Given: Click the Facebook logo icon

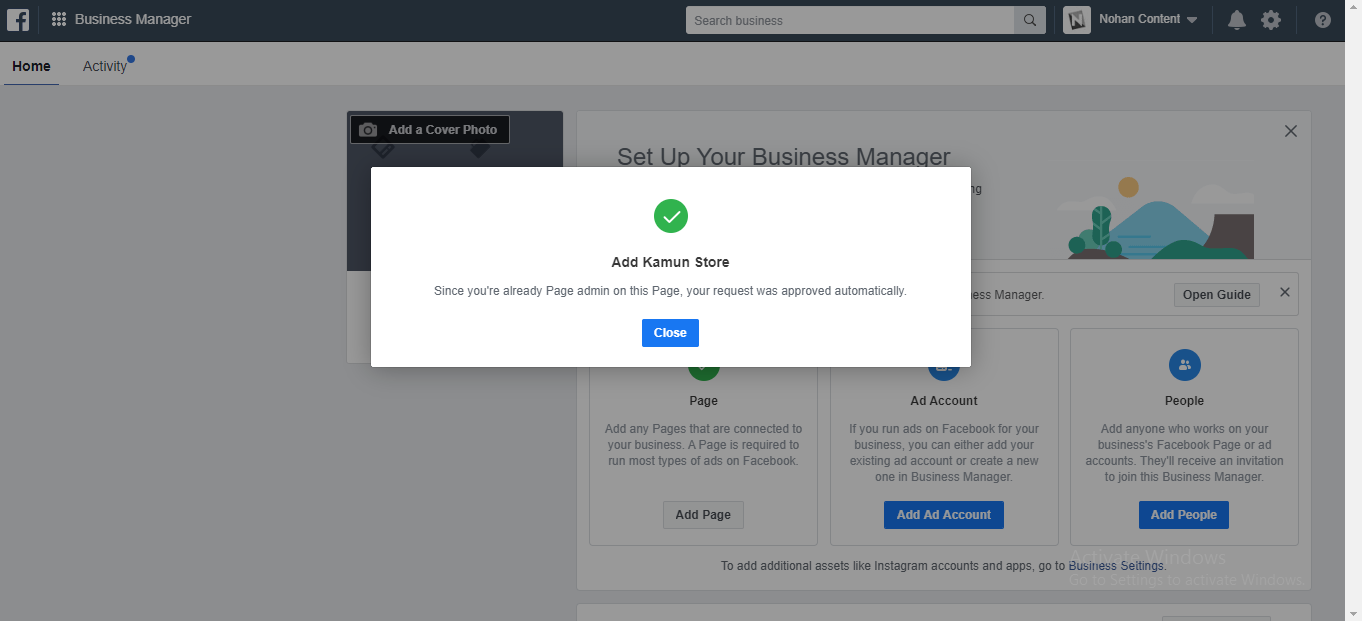Looking at the screenshot, I should point(17,19).
